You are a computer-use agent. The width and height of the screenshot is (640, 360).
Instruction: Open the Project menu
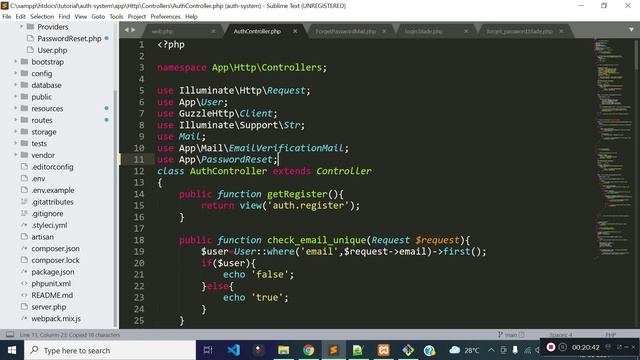[x=136, y=16]
